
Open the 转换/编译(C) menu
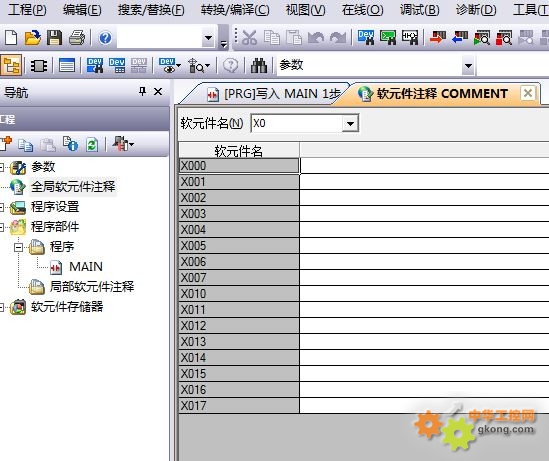coord(235,10)
